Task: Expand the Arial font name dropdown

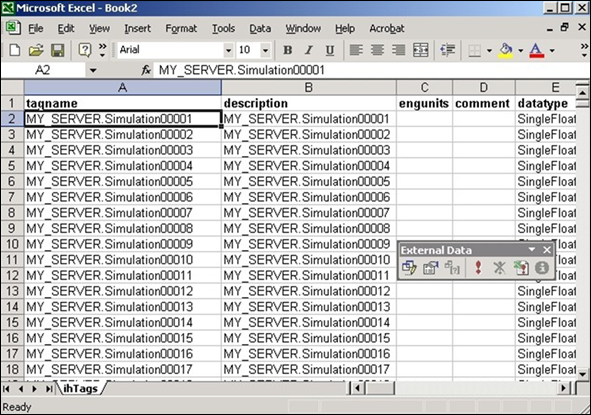Action: click(x=228, y=50)
